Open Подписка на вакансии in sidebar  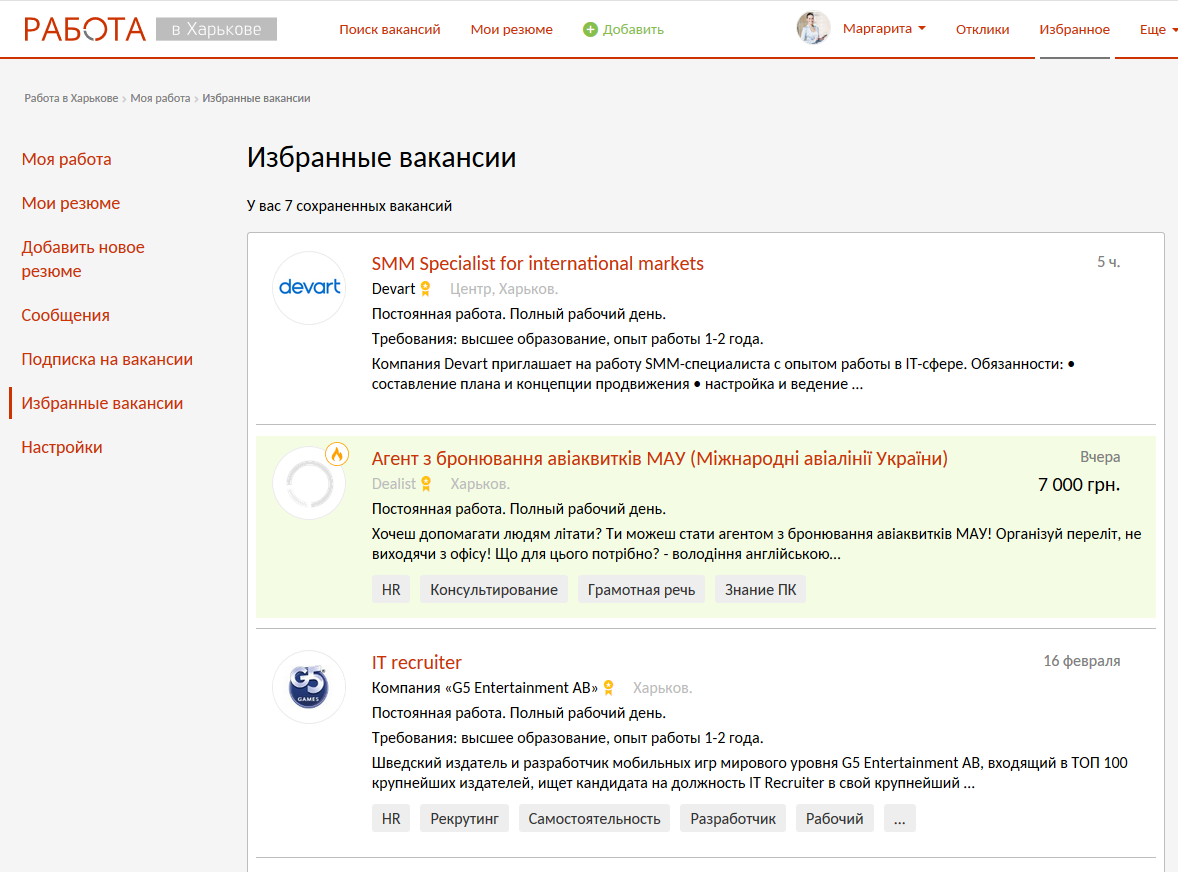coord(107,359)
